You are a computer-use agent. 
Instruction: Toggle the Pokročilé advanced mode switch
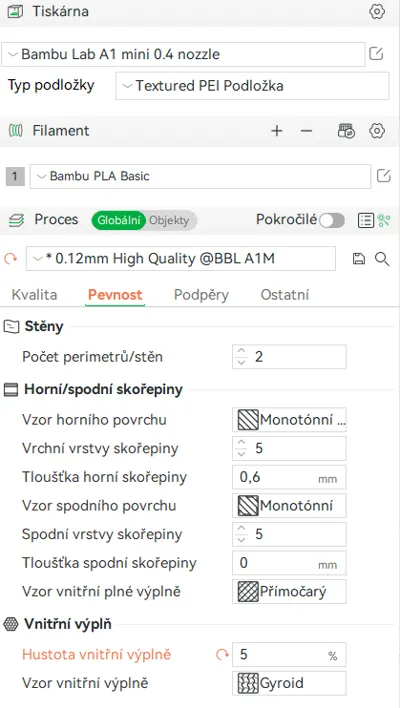(x=332, y=220)
